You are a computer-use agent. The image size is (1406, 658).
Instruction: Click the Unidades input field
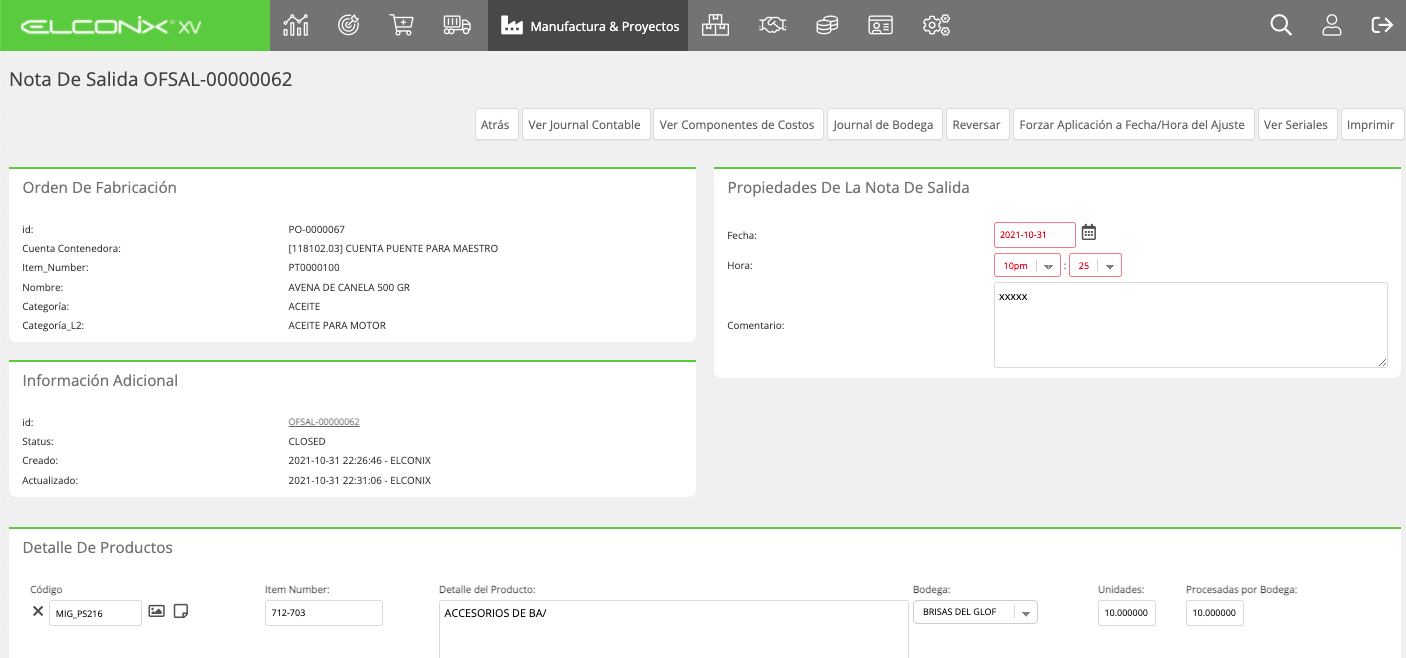click(1127, 613)
